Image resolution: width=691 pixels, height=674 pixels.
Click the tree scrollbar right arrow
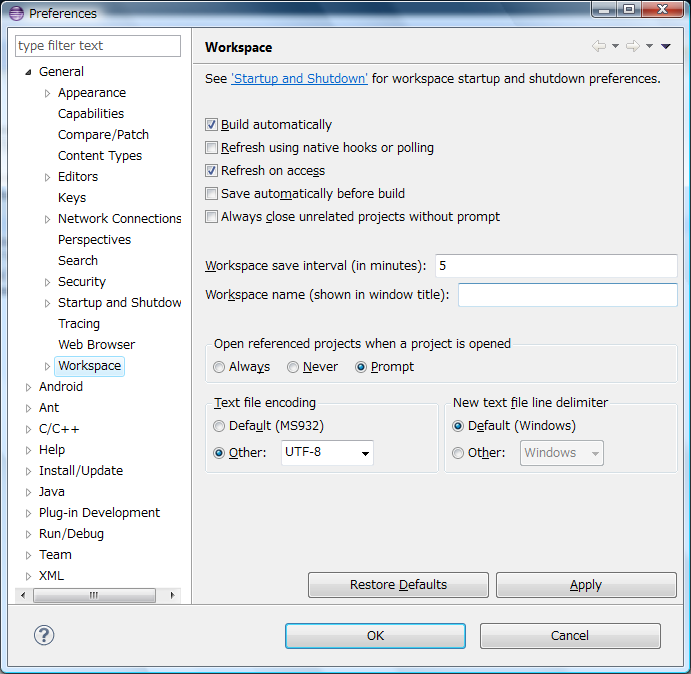172,595
